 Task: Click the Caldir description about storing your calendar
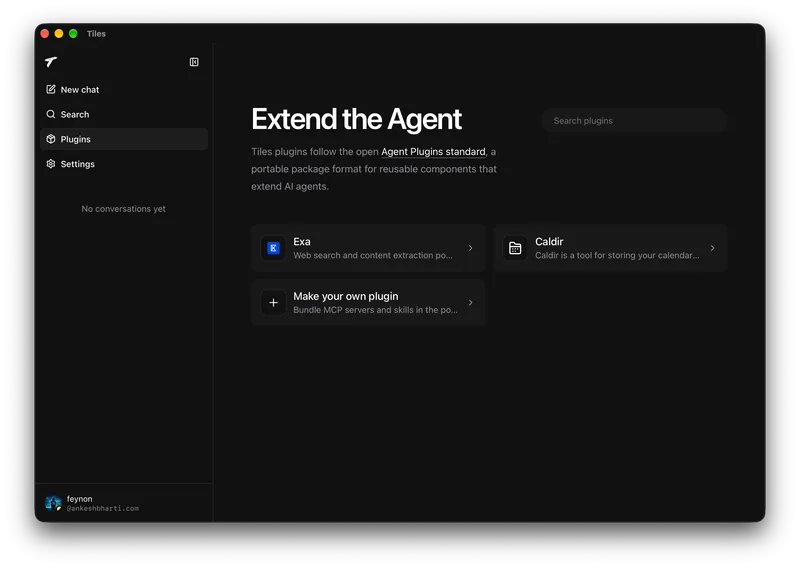coord(617,255)
